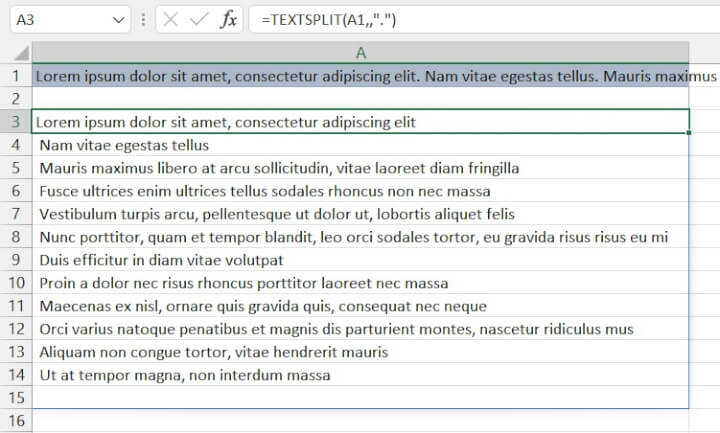Open Insert Function (fx) dialog

pos(229,19)
